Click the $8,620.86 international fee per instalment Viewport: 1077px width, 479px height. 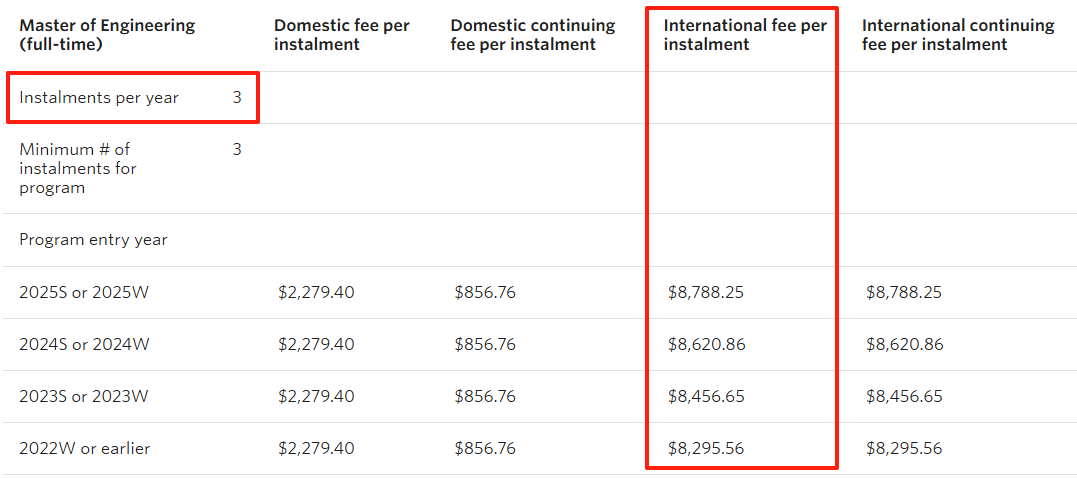coord(706,344)
